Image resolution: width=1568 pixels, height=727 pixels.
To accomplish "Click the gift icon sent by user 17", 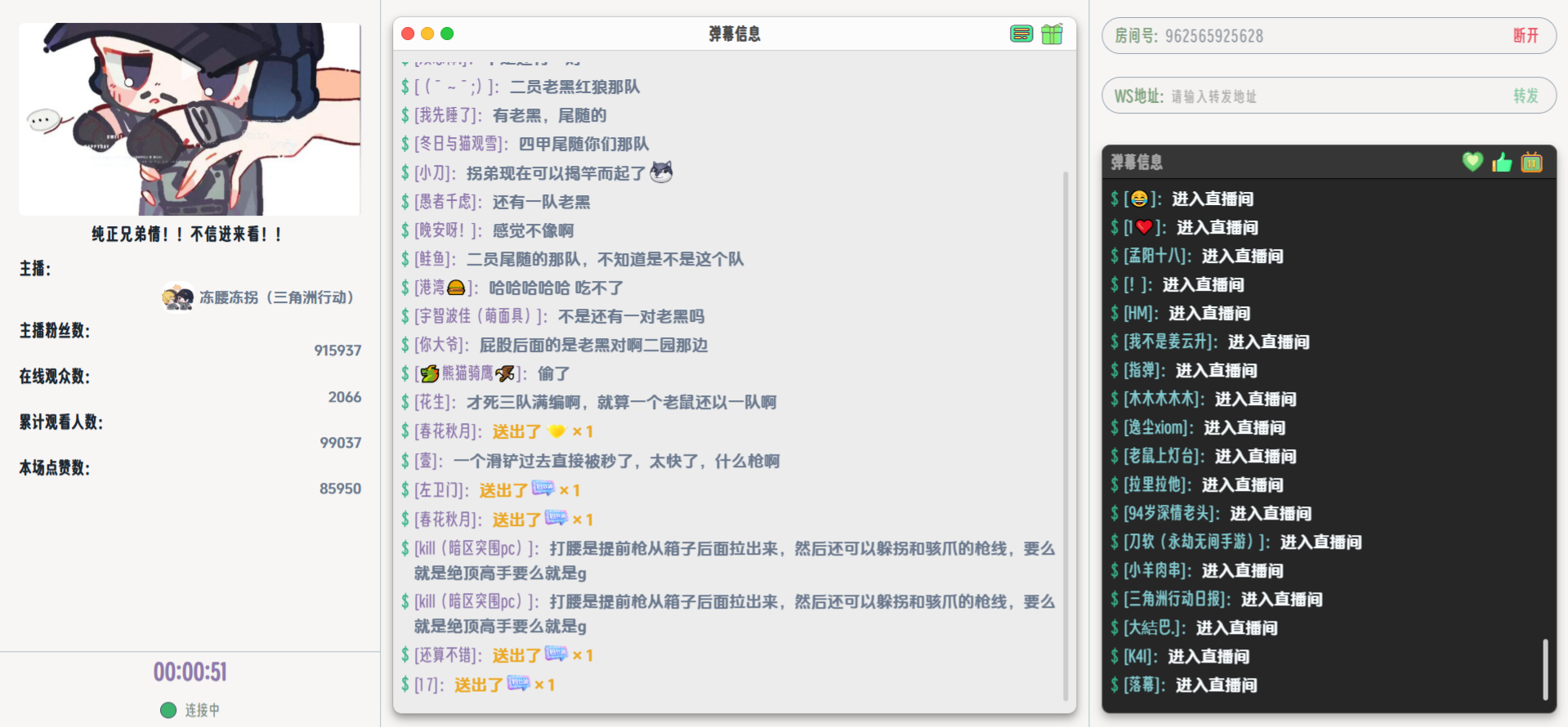I will coord(518,684).
